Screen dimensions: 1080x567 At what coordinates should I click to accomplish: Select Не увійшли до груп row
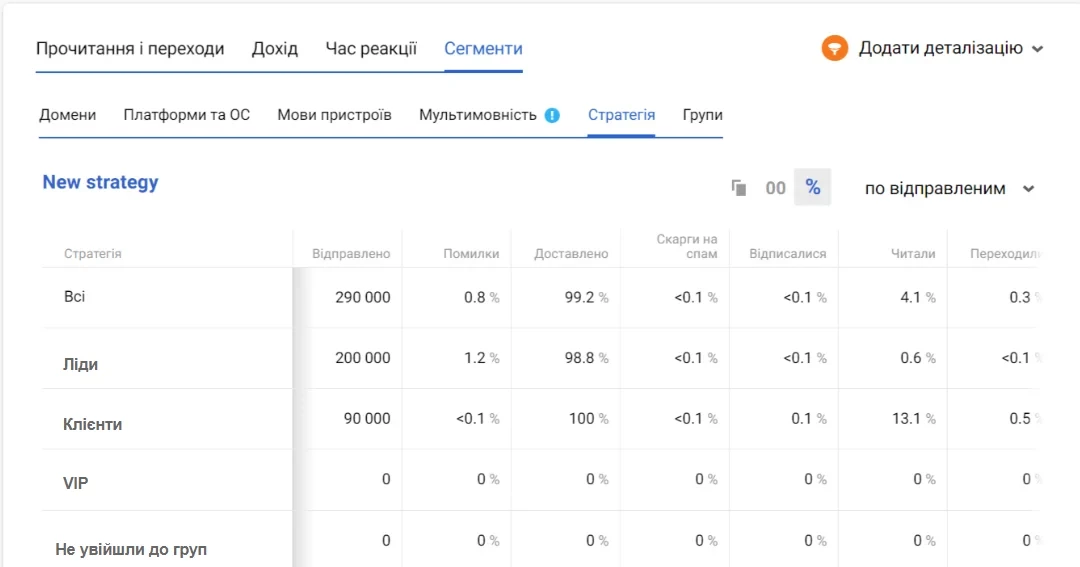(131, 550)
